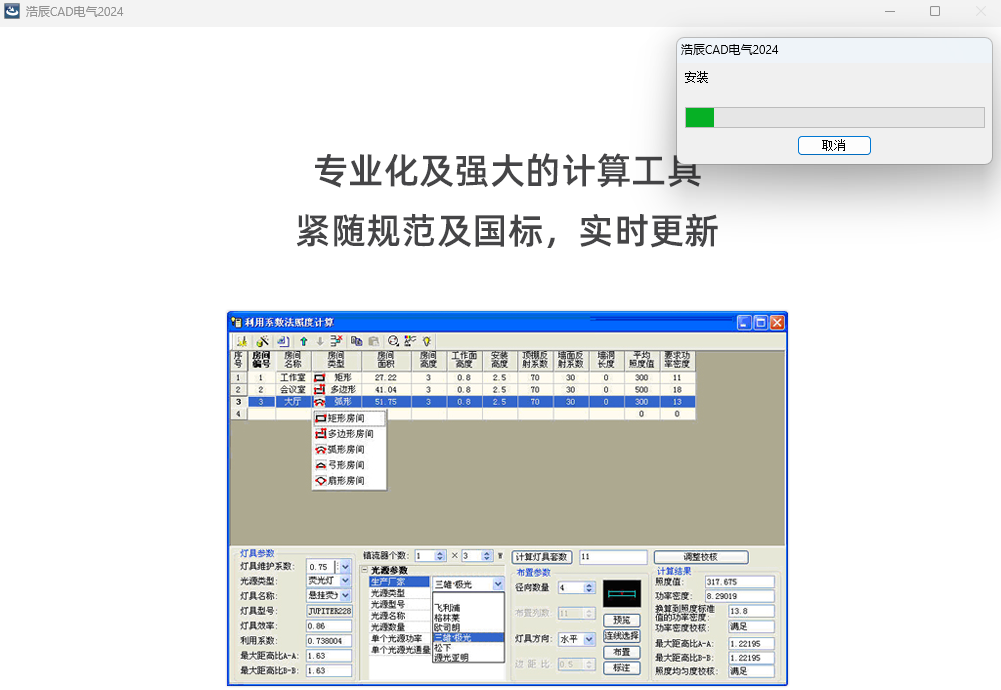Click the arc room shape icon in row 3

pyautogui.click(x=320, y=402)
